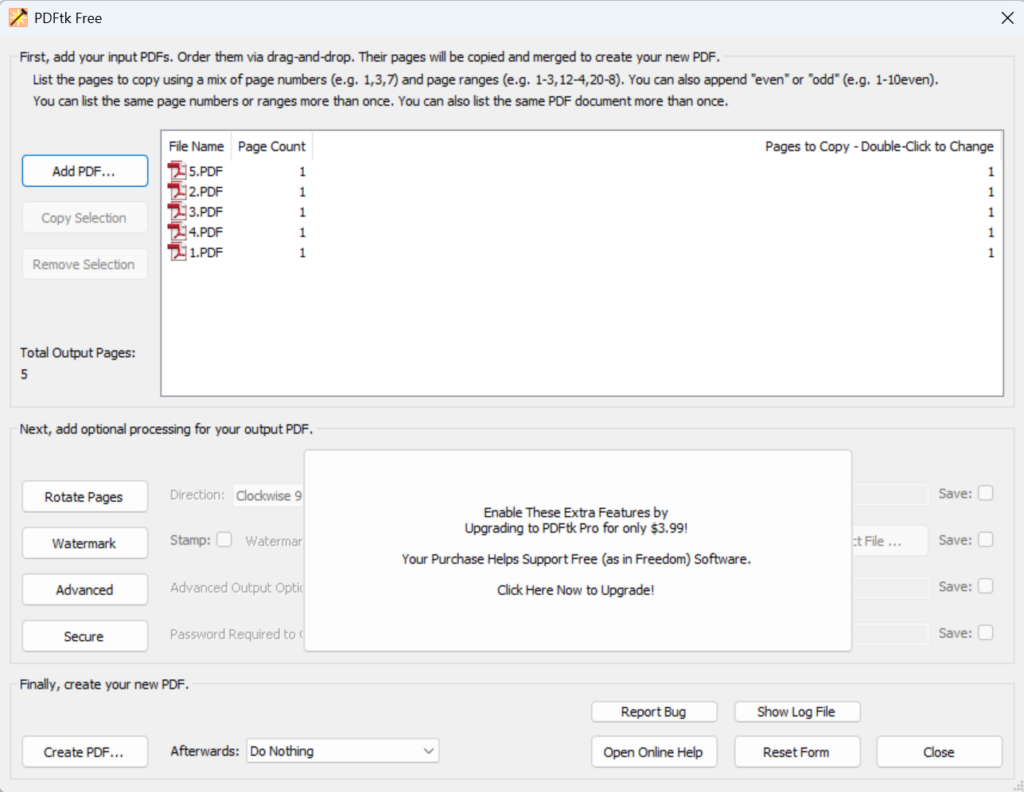Click the PDF icon next to 1.PDF

(177, 253)
